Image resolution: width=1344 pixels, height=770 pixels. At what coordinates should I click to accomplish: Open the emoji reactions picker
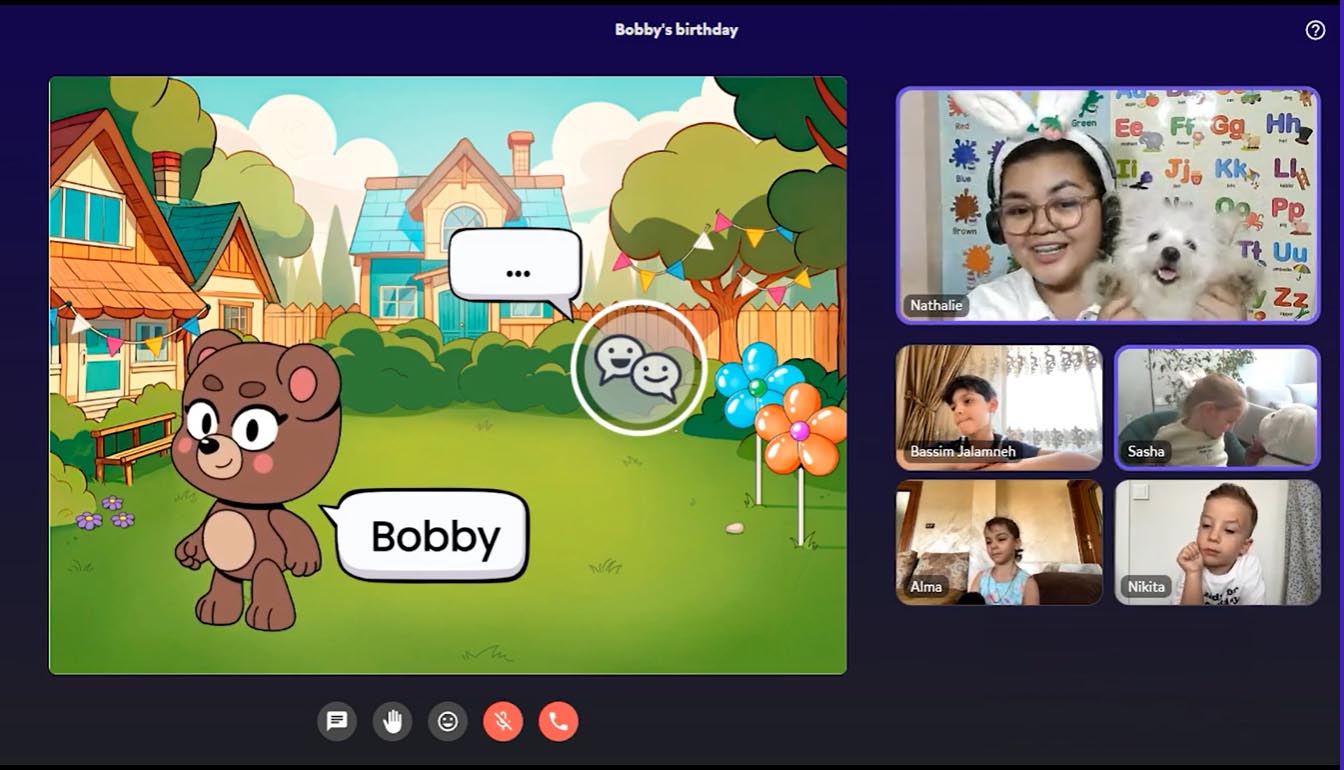(448, 721)
